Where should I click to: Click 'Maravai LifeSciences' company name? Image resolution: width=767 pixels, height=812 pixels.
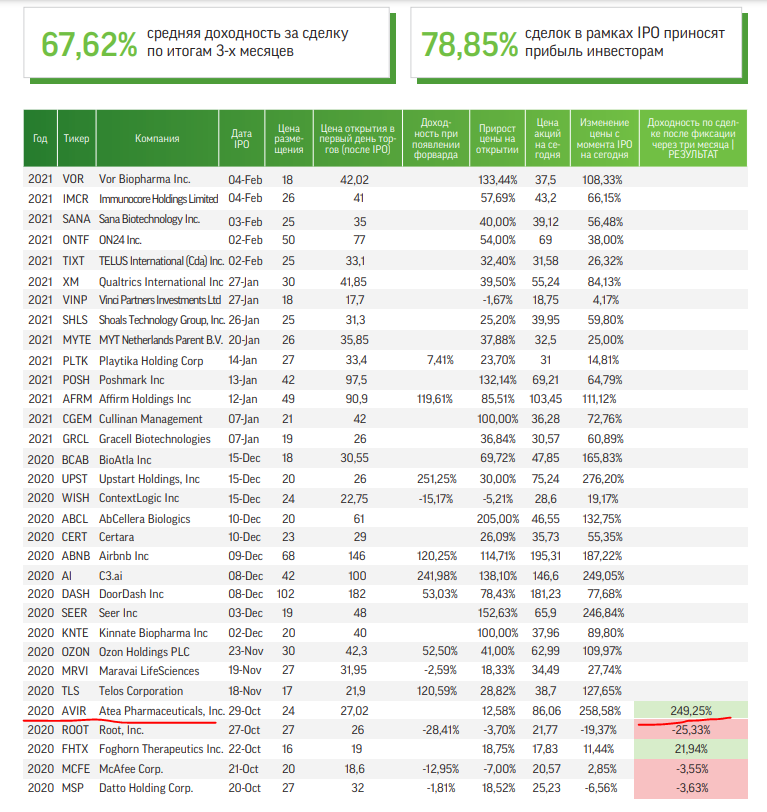149,671
